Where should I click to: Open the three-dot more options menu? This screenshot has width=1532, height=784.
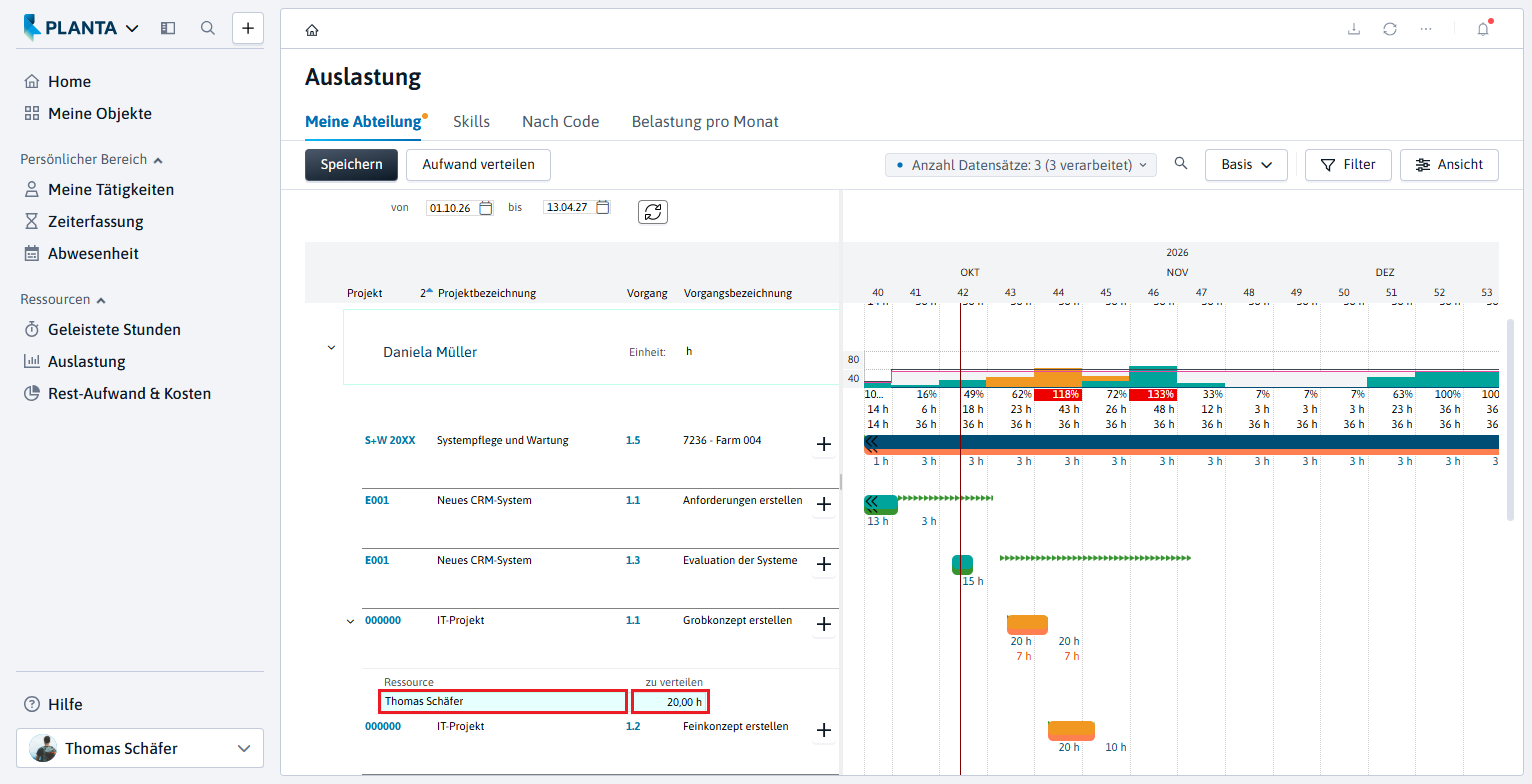click(x=1426, y=29)
